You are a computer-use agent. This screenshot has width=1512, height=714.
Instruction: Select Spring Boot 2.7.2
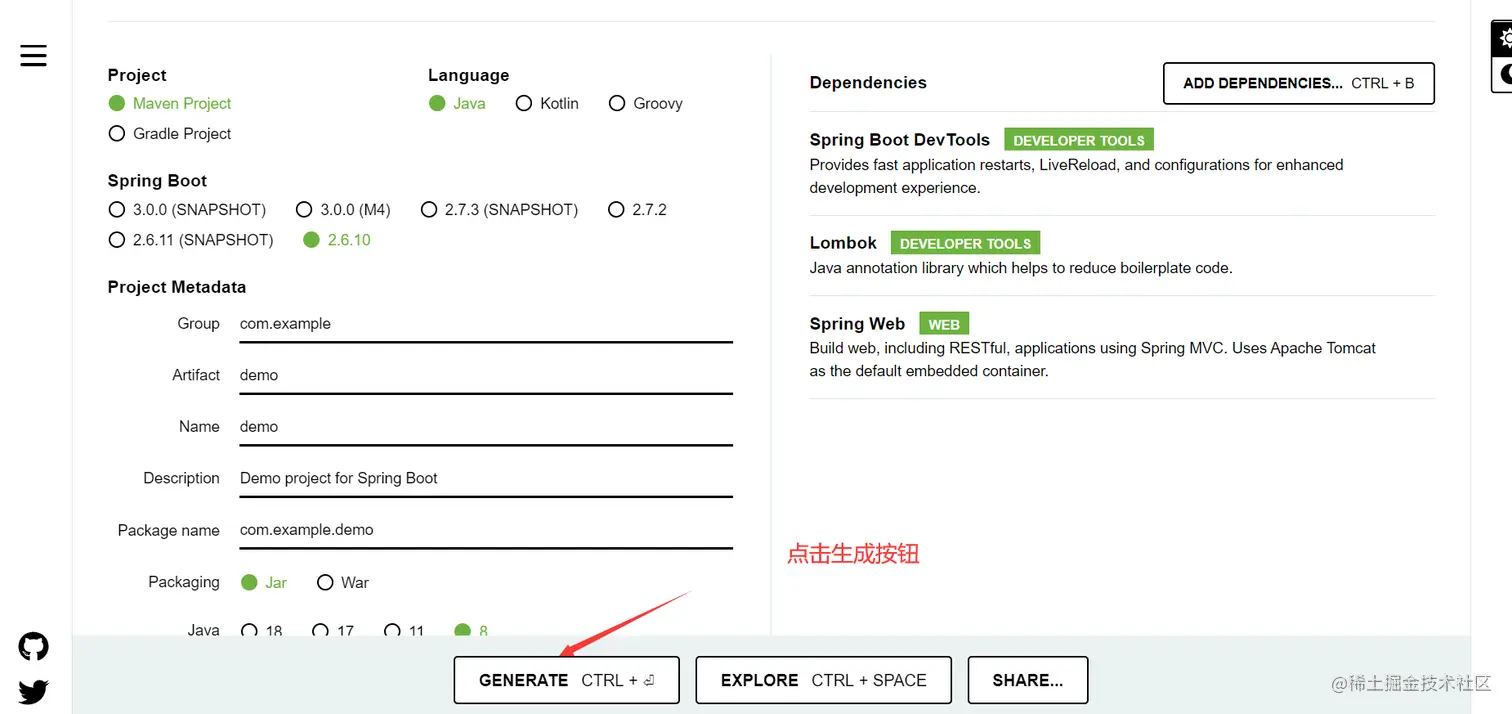(637, 210)
